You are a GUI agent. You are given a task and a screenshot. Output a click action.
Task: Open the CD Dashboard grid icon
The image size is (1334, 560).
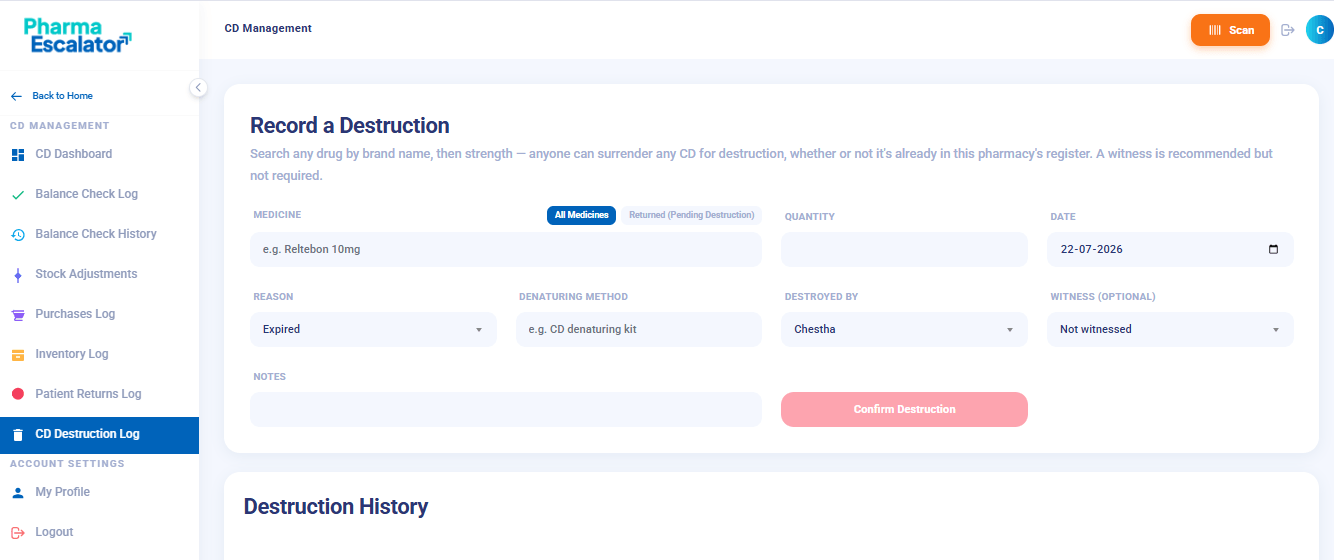(x=18, y=155)
